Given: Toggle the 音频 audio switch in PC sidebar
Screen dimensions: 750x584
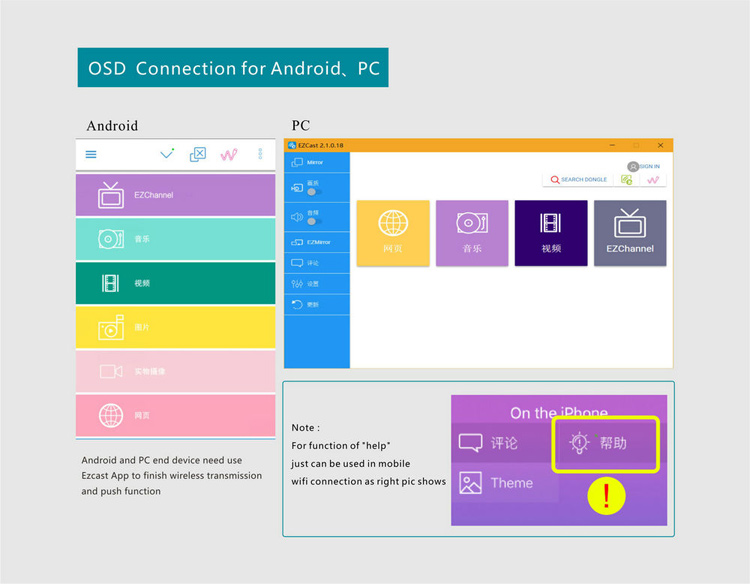Looking at the screenshot, I should click(x=313, y=221).
